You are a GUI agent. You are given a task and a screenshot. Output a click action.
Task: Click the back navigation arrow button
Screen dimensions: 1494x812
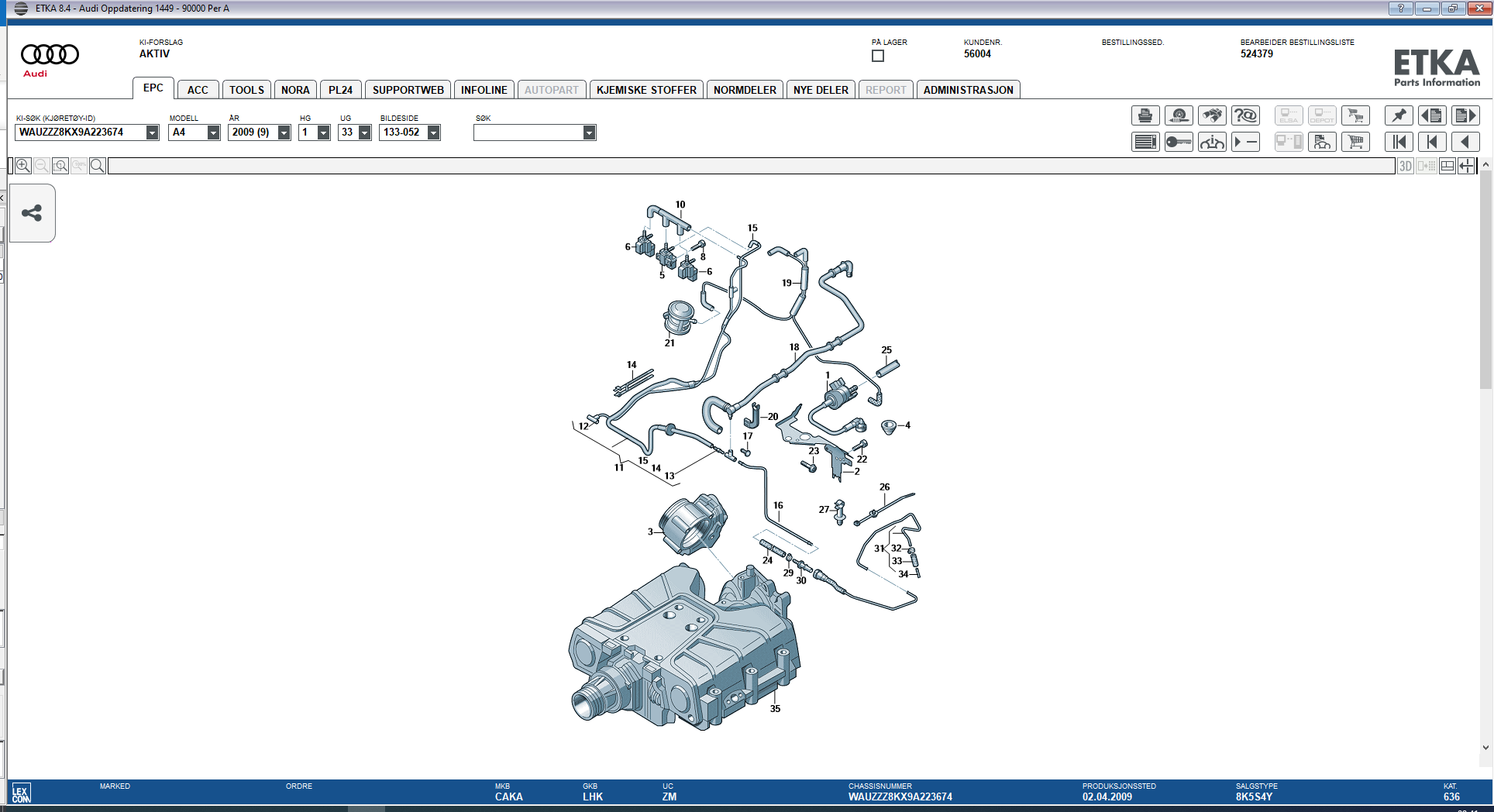click(1467, 142)
